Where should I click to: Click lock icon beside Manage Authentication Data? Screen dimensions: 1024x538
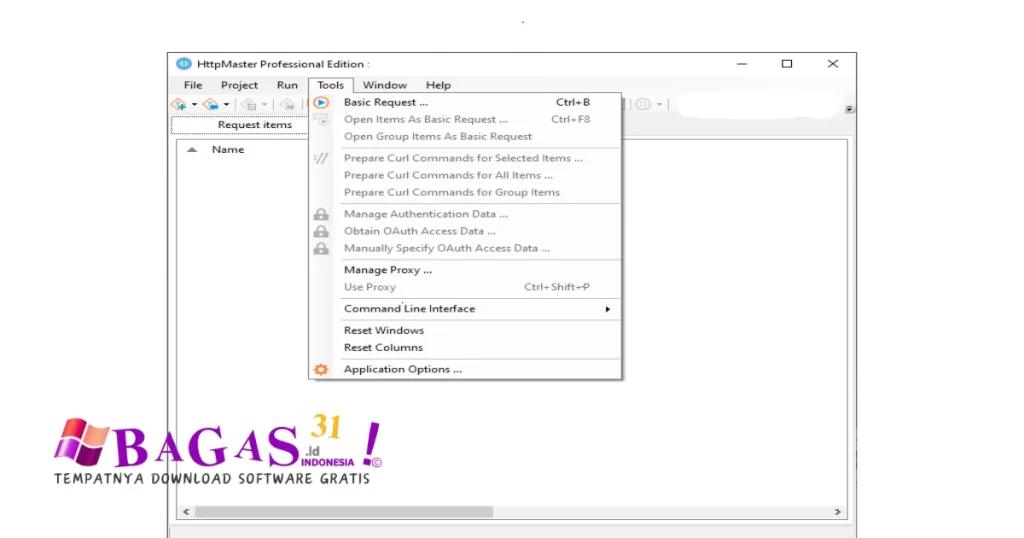(x=321, y=214)
